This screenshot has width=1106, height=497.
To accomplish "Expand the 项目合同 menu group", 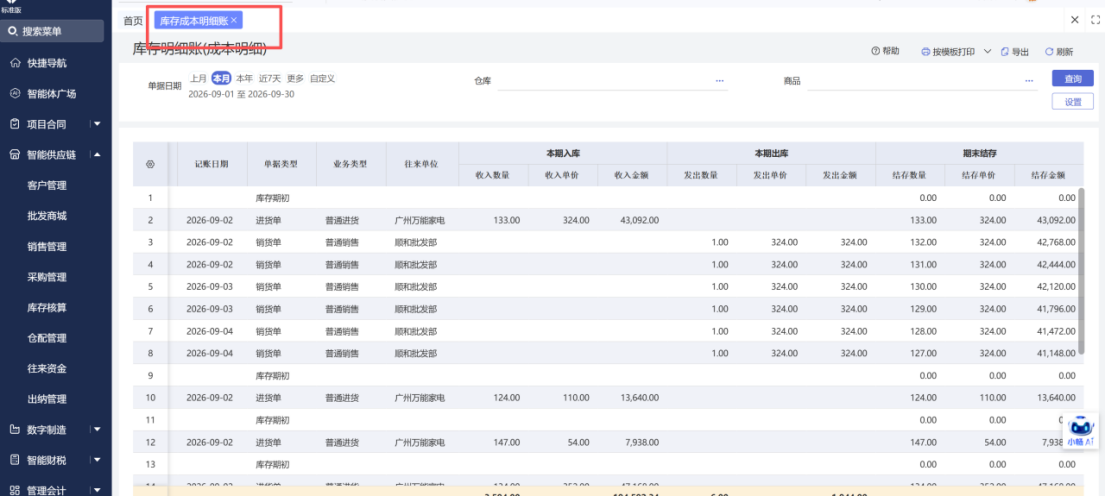I will pos(97,124).
